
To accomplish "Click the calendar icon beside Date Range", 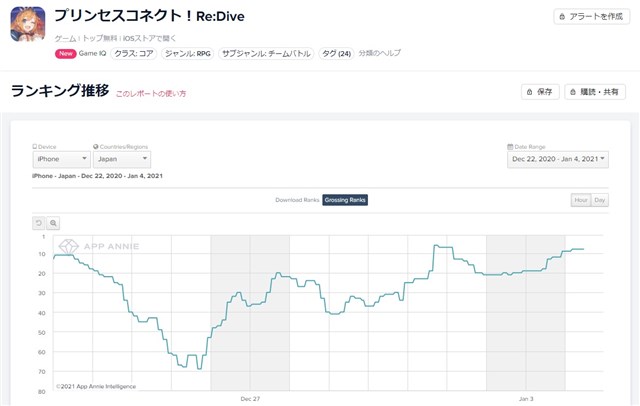I will pyautogui.click(x=510, y=146).
